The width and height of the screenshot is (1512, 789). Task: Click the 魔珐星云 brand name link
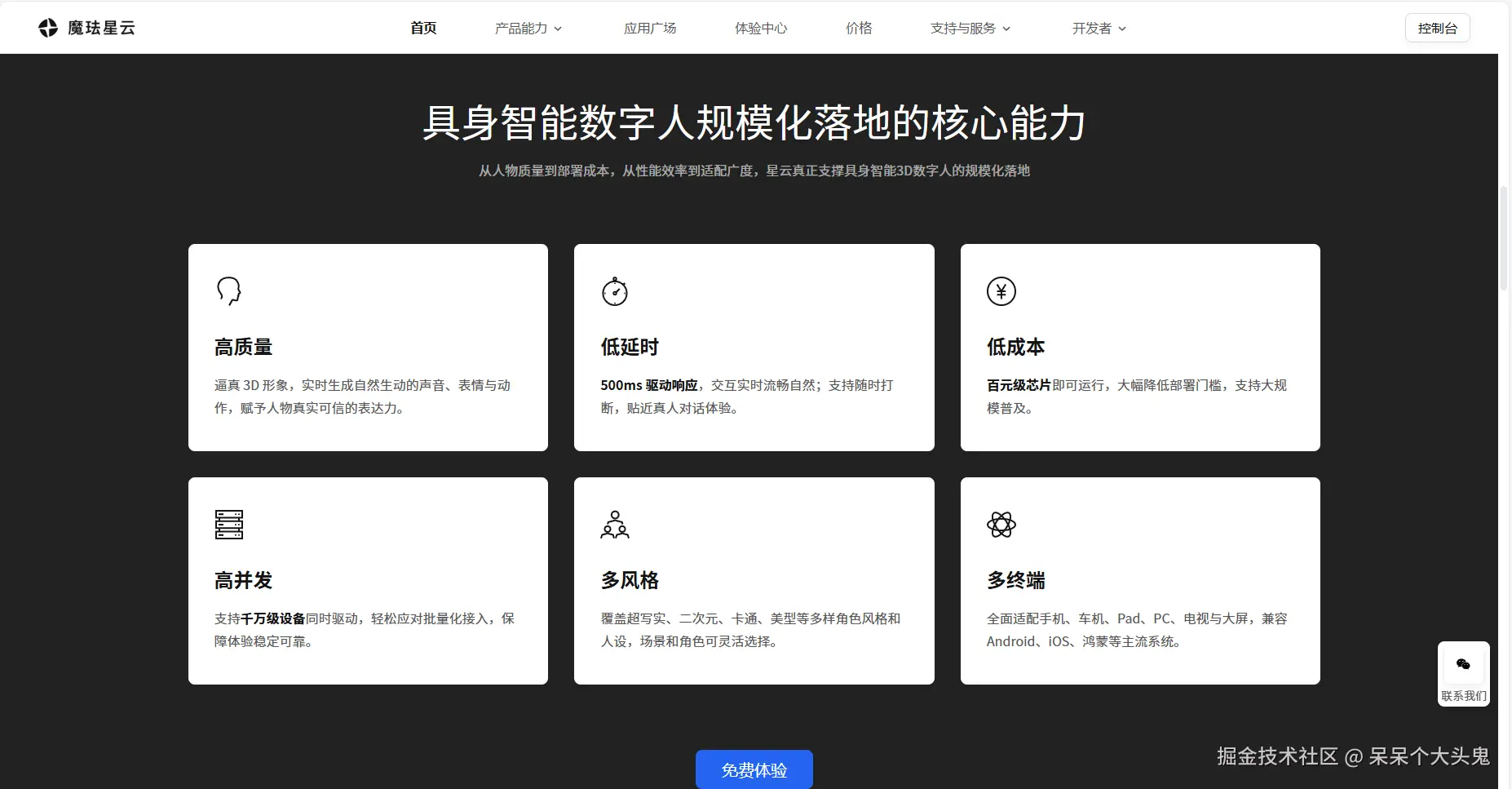tap(99, 27)
